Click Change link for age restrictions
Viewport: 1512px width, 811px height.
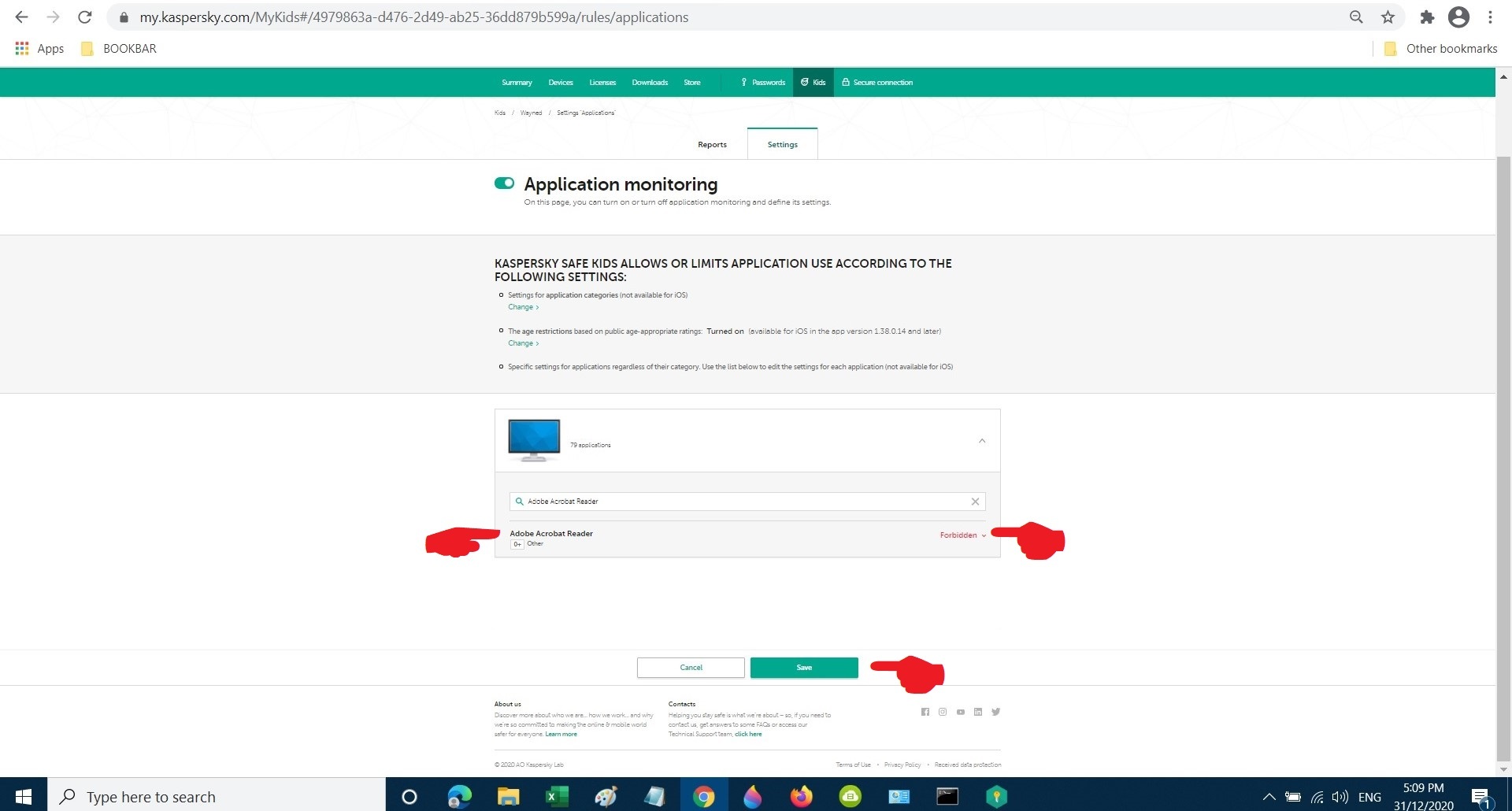tap(523, 343)
